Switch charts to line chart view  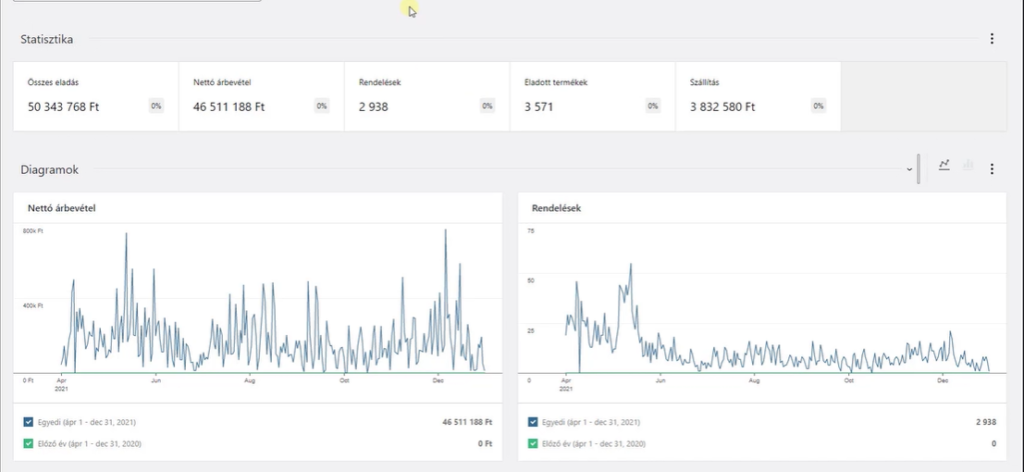(x=944, y=166)
